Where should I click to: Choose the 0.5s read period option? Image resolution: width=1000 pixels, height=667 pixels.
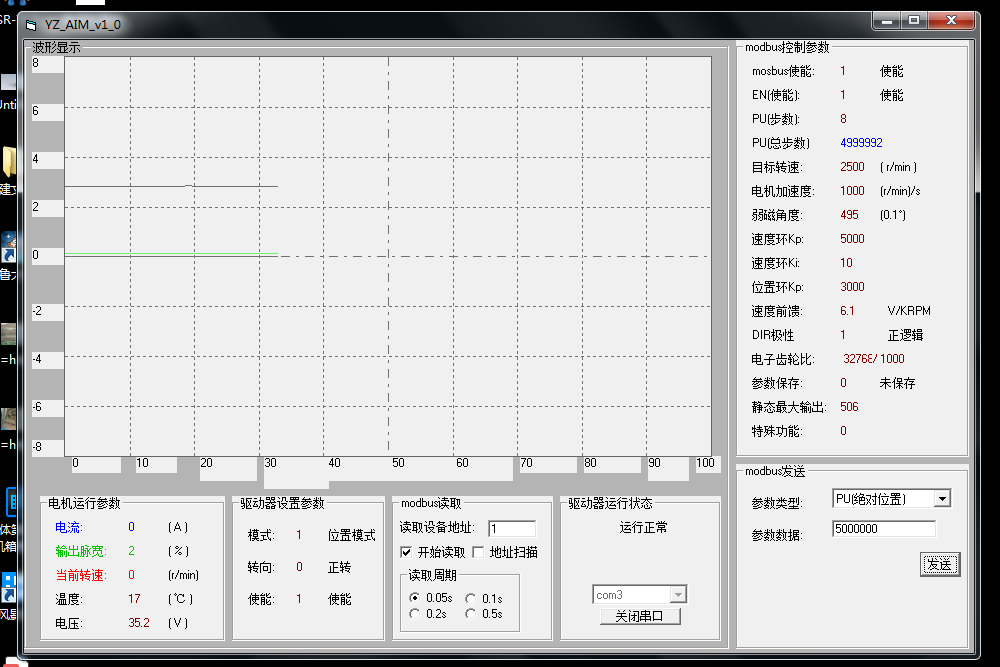click(471, 613)
